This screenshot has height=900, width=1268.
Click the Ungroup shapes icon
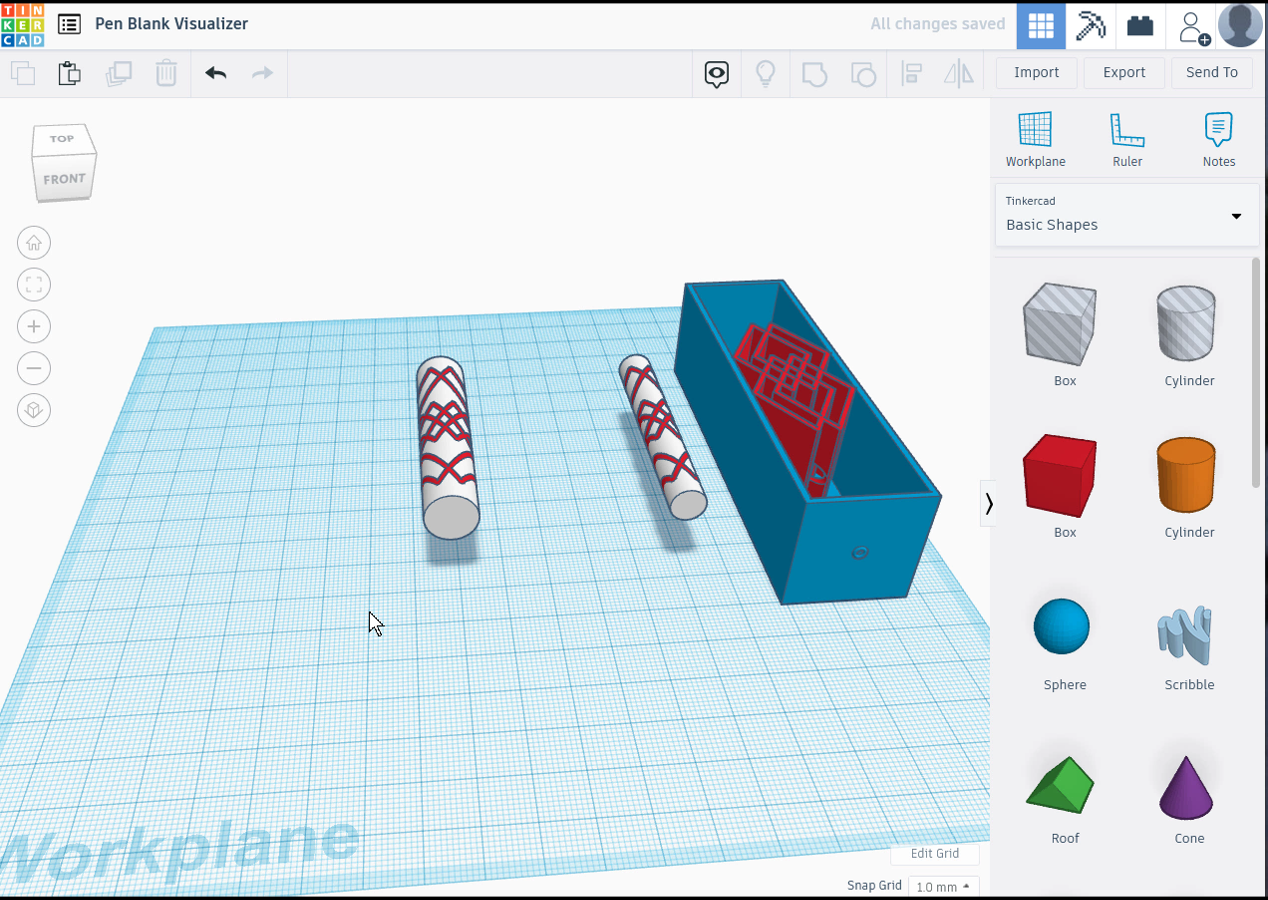coord(862,74)
